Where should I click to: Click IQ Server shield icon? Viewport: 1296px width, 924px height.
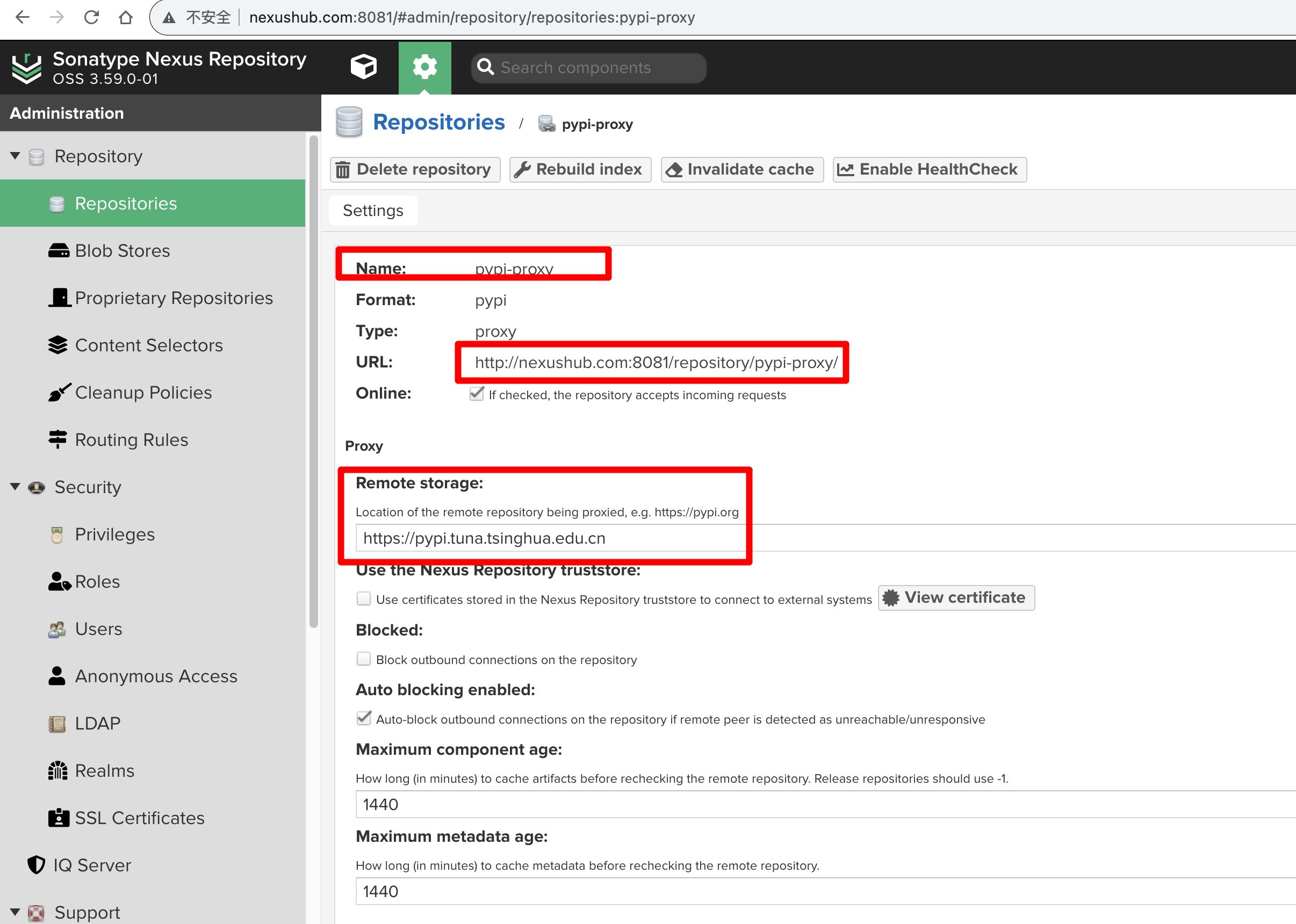point(37,865)
